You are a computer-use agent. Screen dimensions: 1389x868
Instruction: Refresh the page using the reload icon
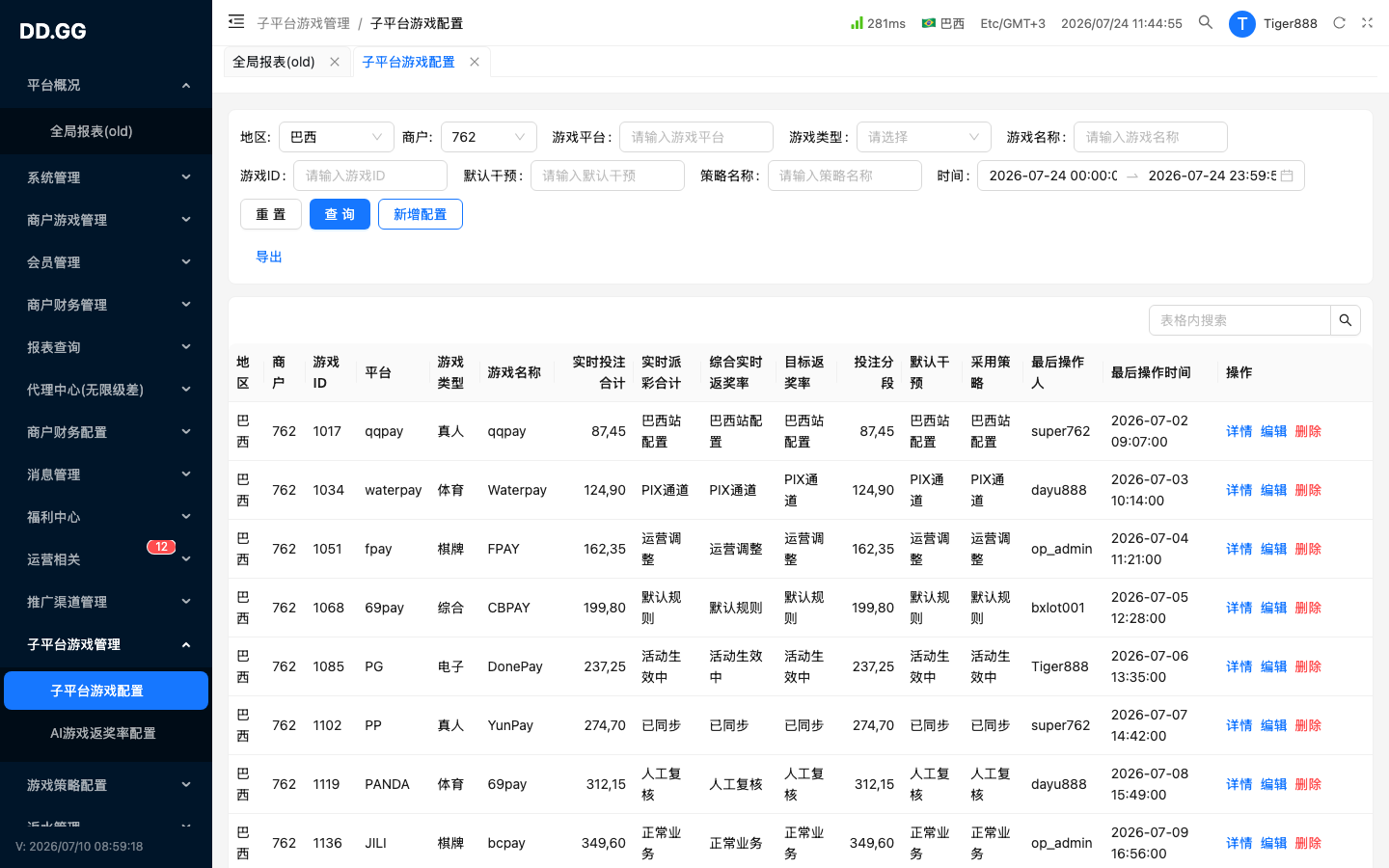pyautogui.click(x=1339, y=22)
